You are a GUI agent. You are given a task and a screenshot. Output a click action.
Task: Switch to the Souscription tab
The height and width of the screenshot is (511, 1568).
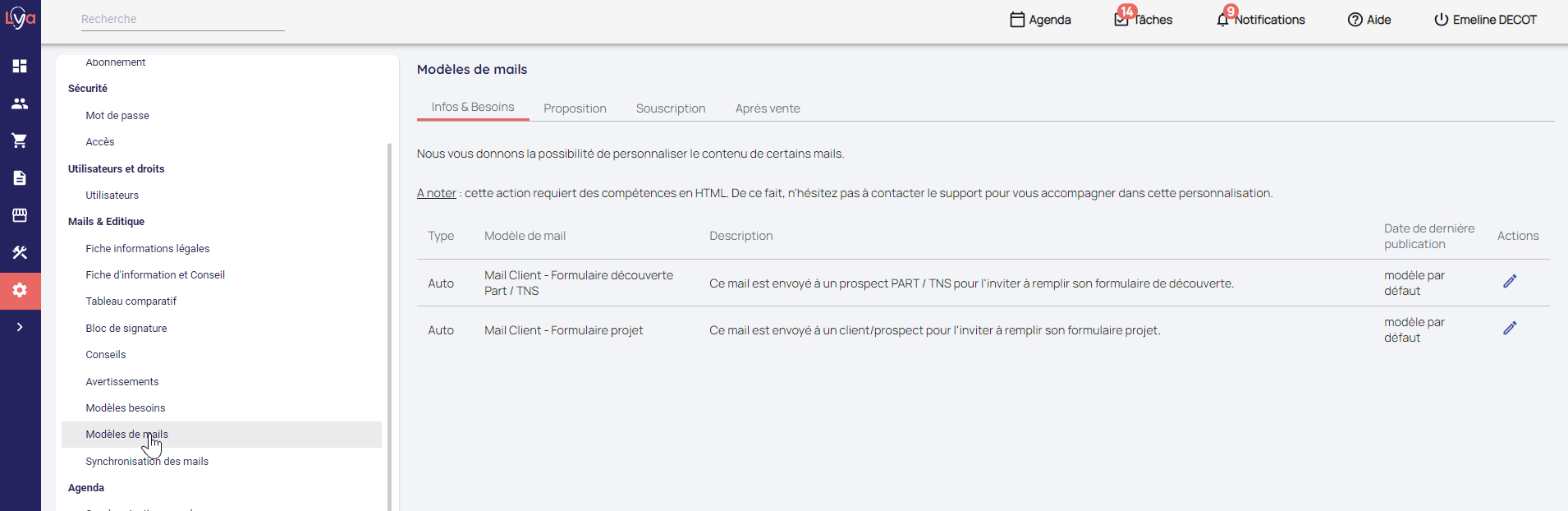coord(670,108)
